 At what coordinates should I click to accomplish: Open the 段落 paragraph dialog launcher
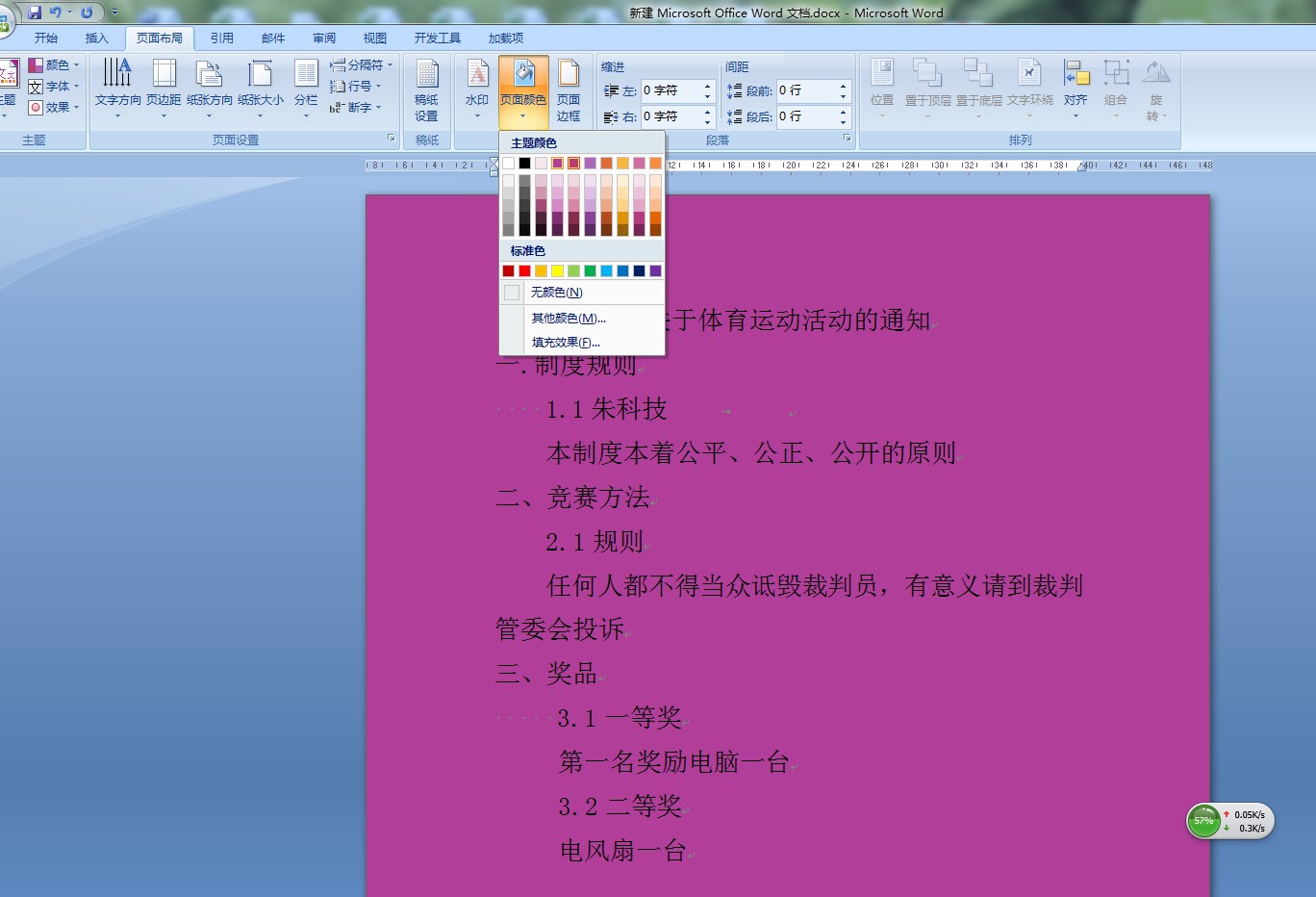coord(848,140)
